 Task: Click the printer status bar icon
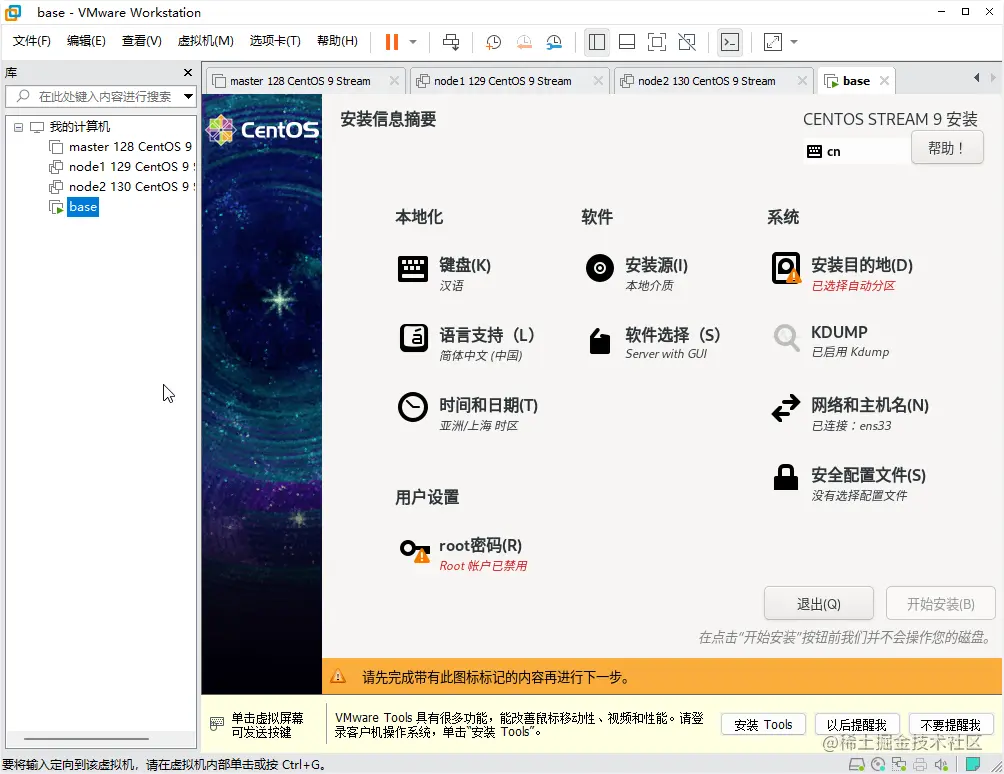pyautogui.click(x=920, y=764)
